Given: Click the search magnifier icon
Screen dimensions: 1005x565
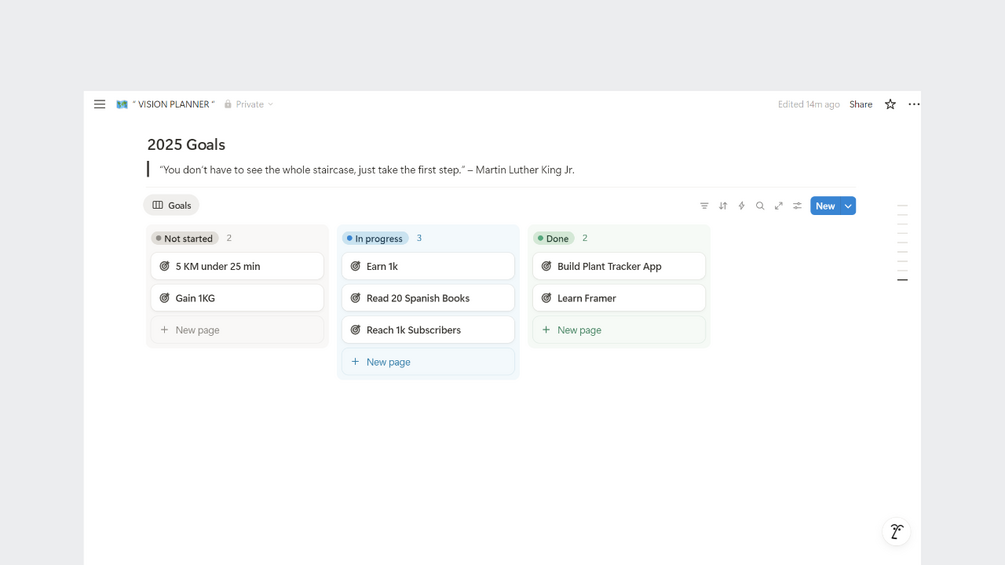Looking at the screenshot, I should [x=760, y=206].
